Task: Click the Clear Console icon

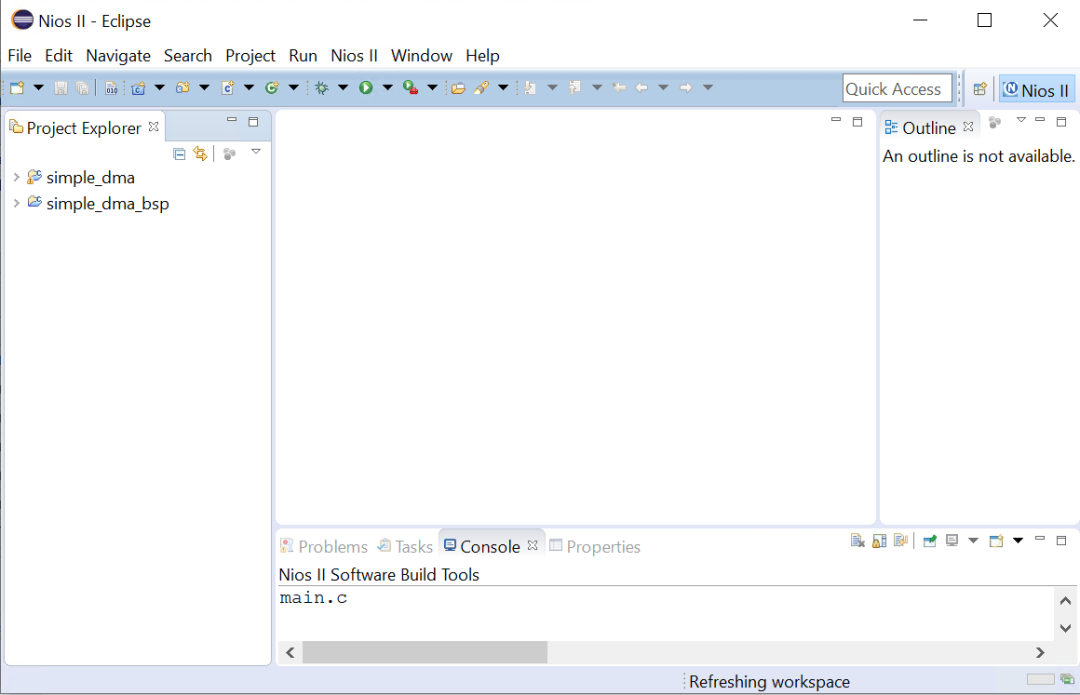Action: [857, 541]
